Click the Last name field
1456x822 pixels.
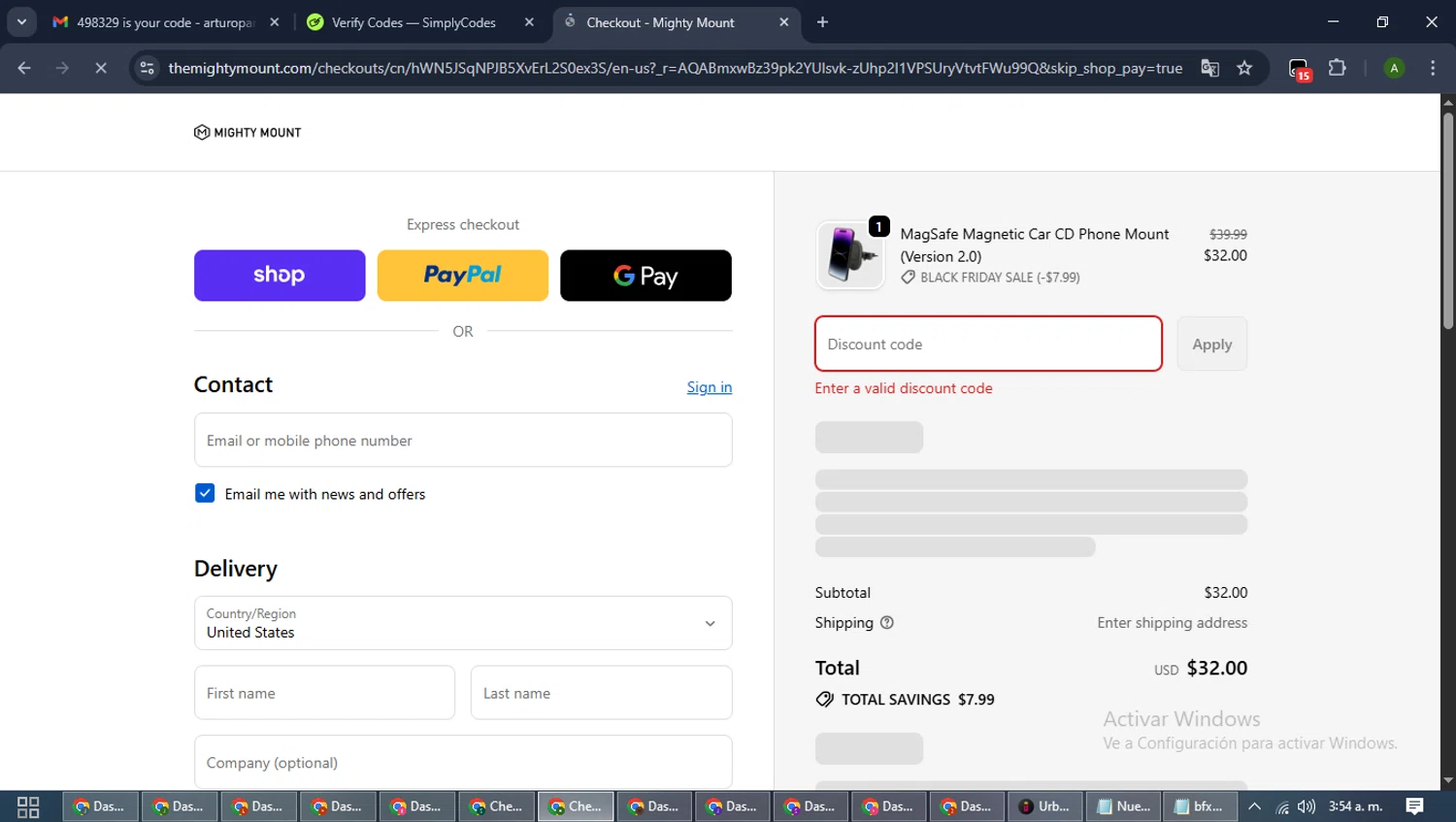pos(602,693)
